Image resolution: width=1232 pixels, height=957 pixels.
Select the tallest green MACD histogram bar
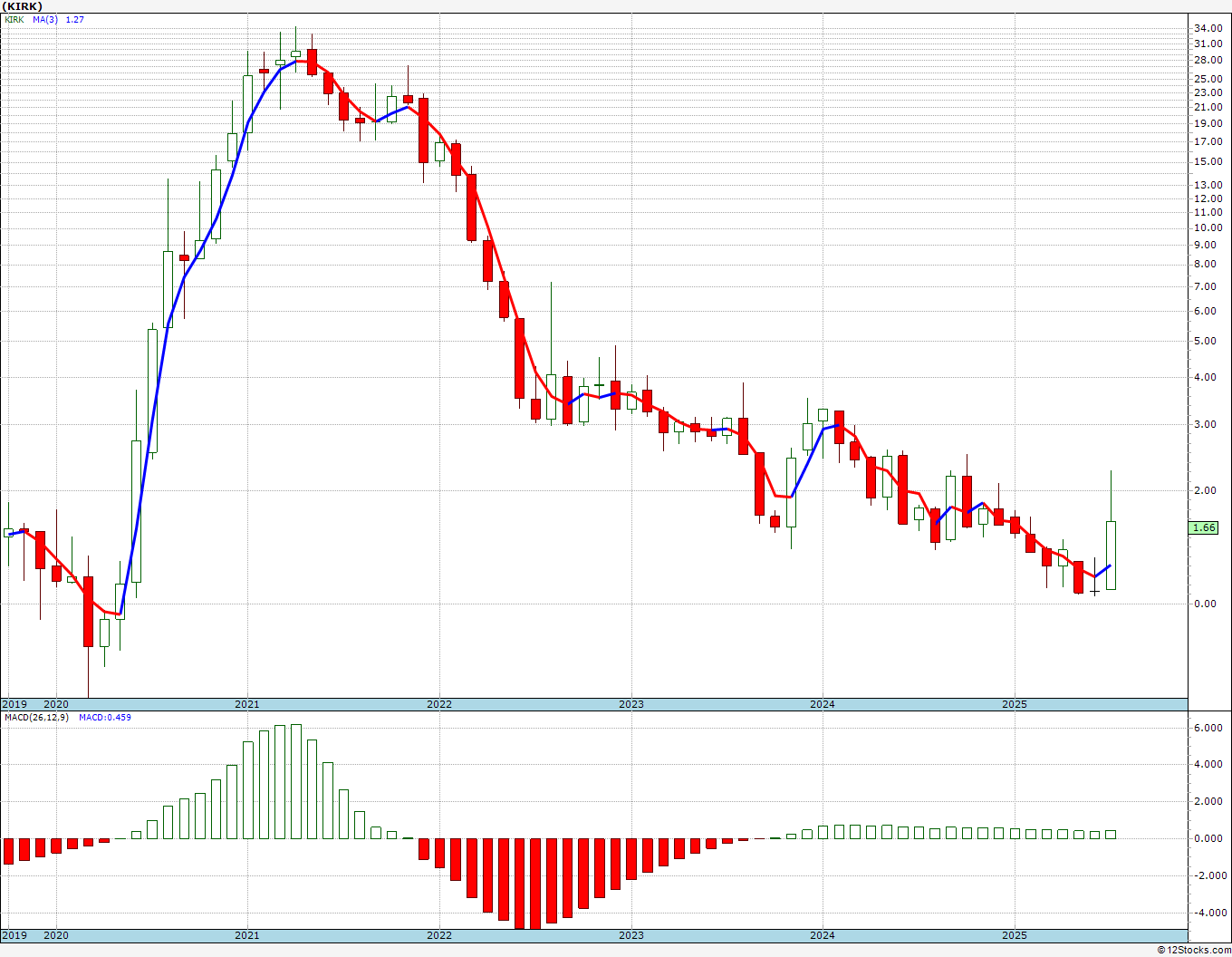(x=295, y=781)
